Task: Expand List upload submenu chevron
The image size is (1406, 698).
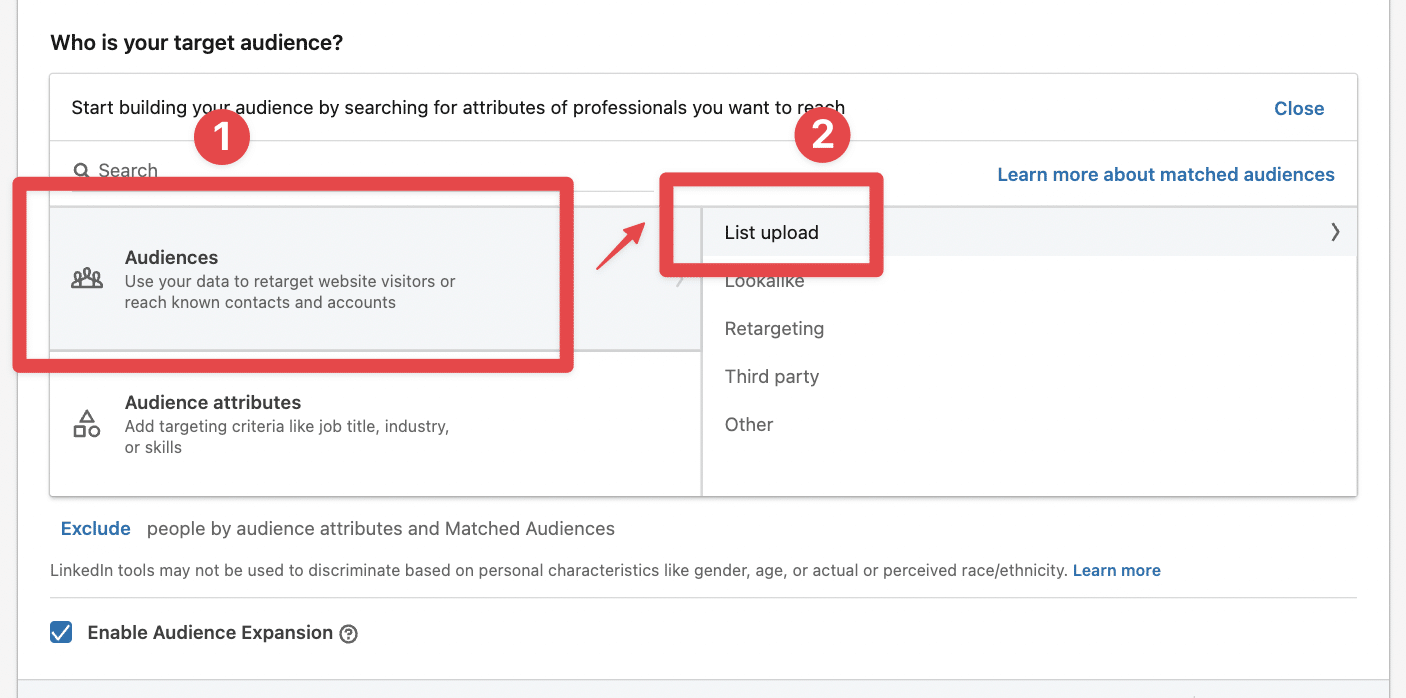Action: [1335, 232]
